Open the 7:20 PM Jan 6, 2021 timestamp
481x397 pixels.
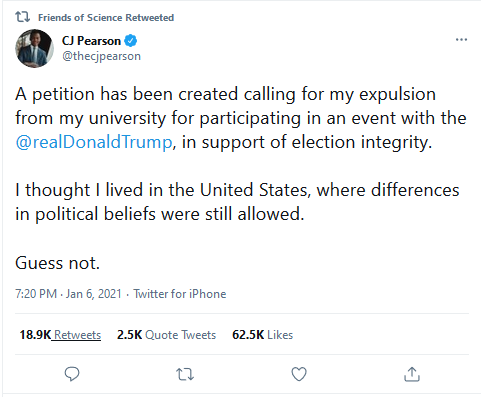click(x=68, y=294)
